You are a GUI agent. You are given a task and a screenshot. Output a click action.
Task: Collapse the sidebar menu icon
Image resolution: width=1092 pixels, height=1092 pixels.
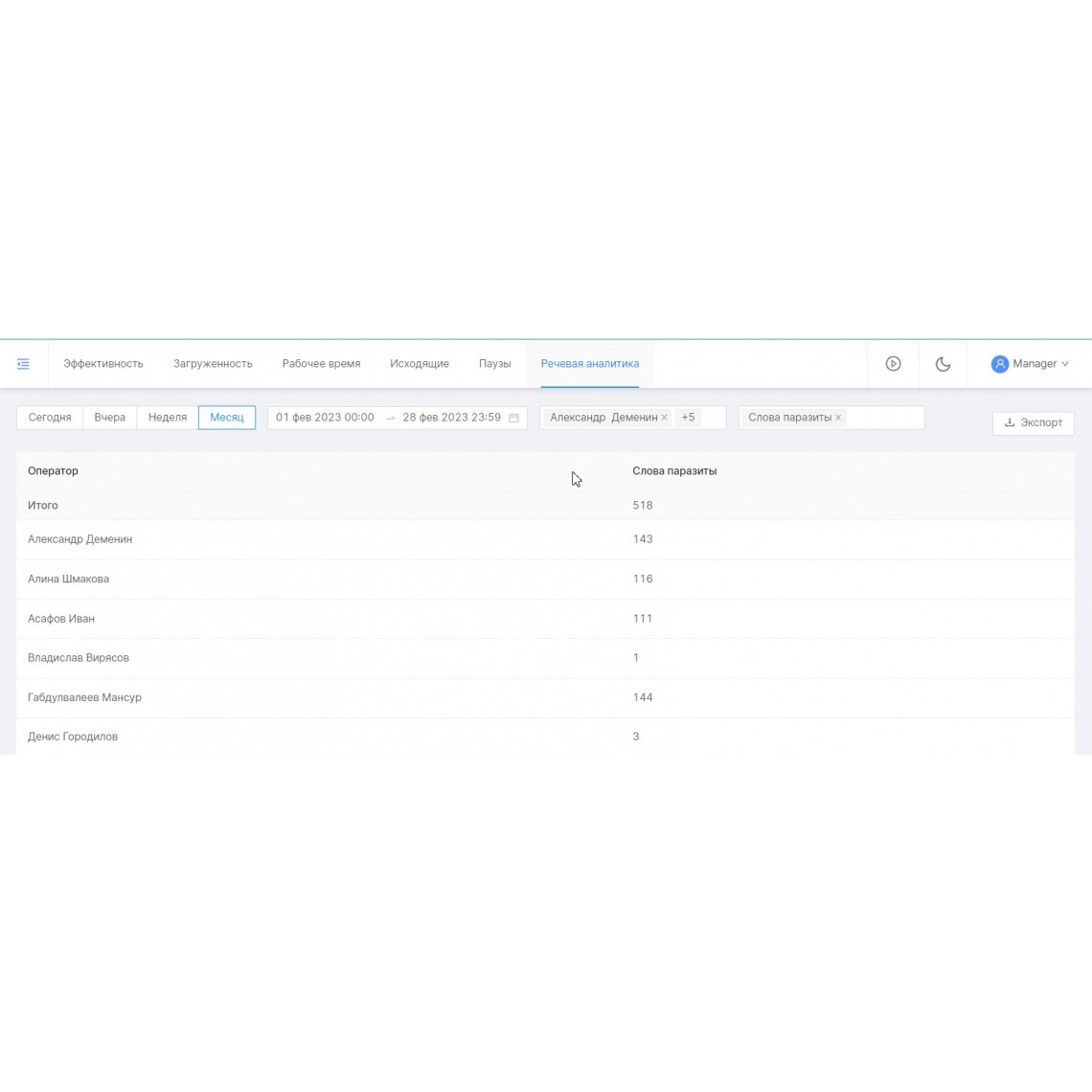23,364
